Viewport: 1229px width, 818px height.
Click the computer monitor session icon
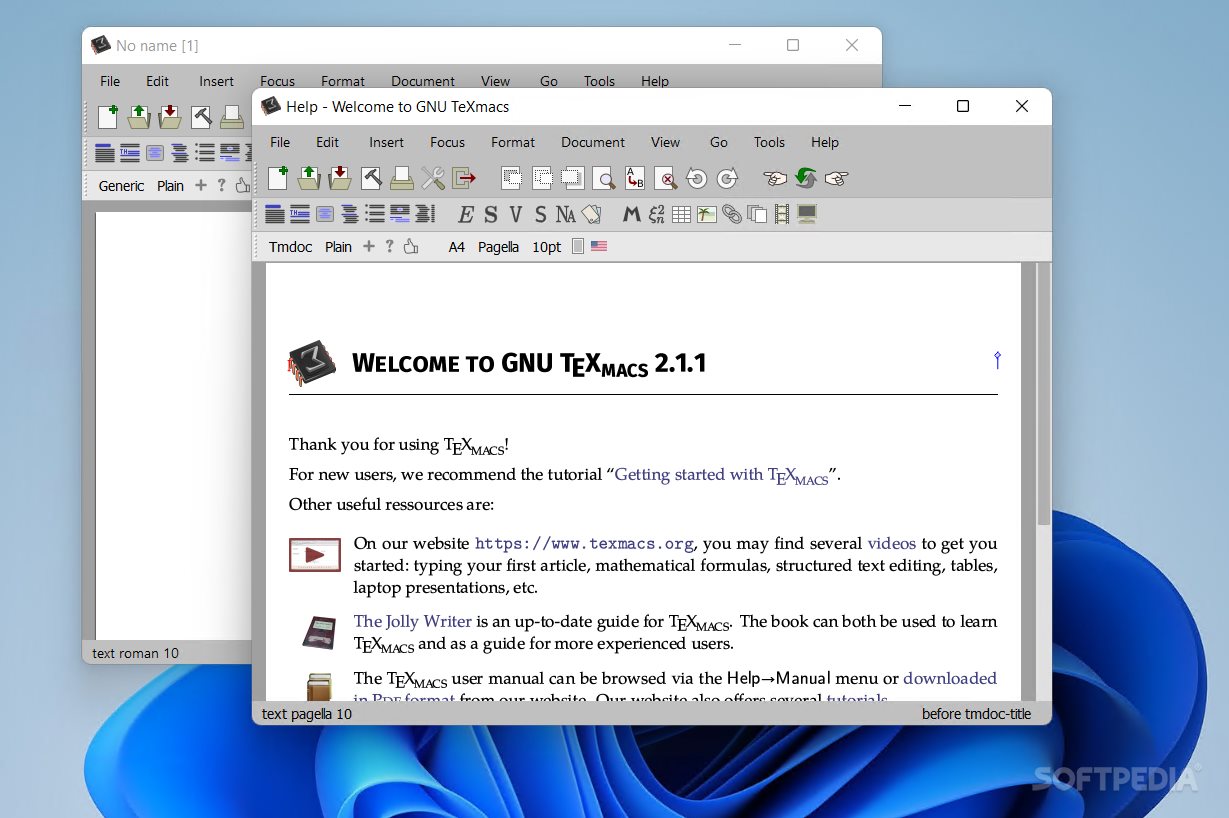tap(807, 214)
